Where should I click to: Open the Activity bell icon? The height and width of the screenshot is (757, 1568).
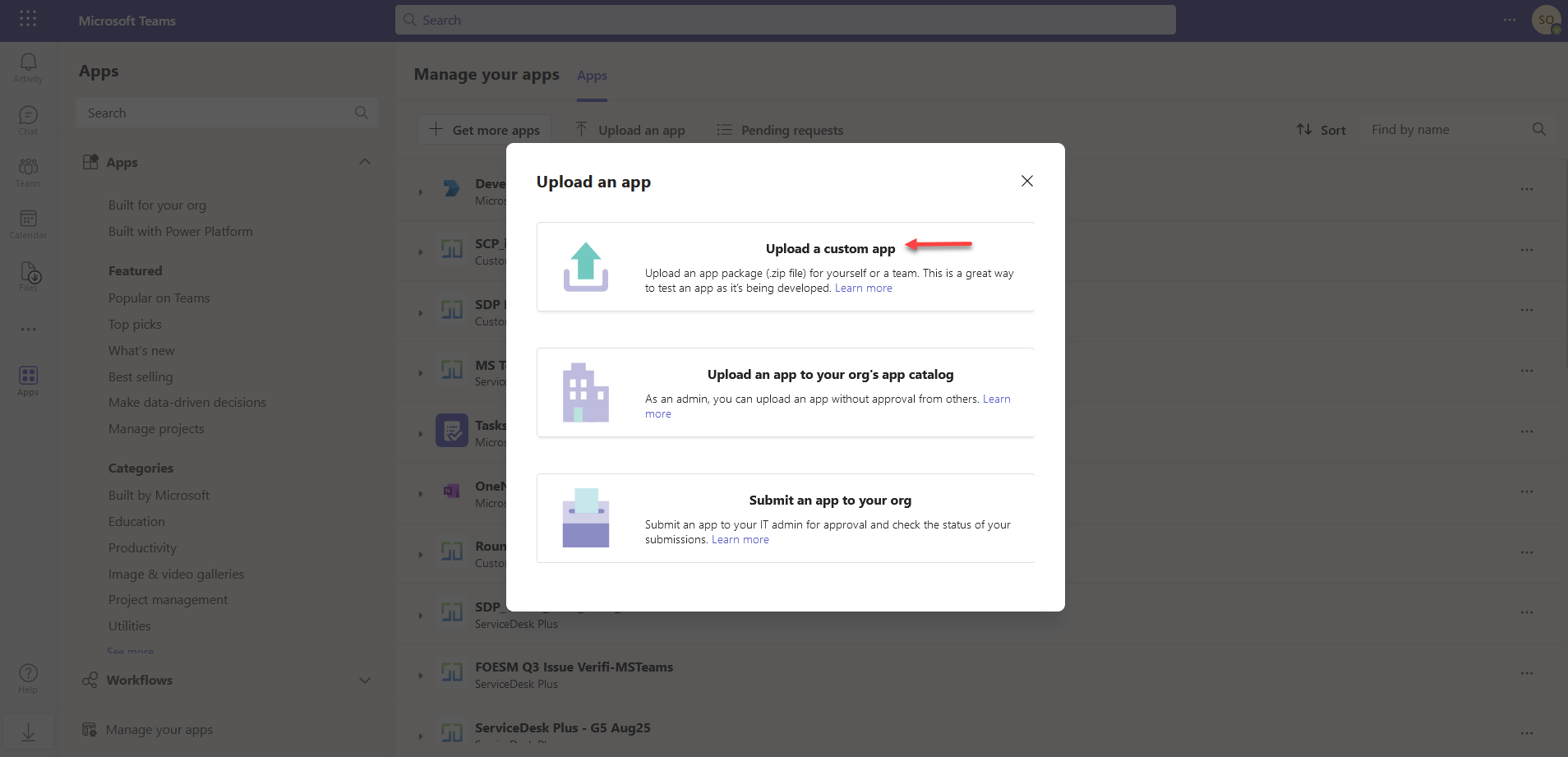click(28, 67)
